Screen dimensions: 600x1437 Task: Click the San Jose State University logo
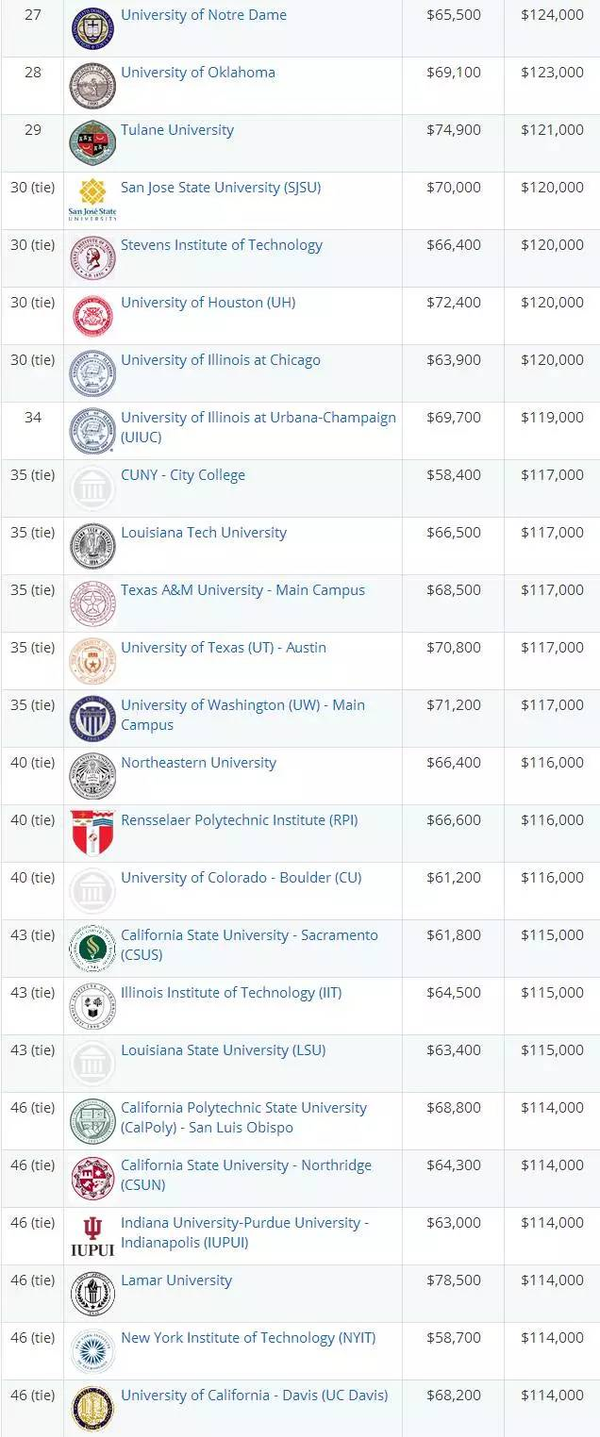[x=93, y=200]
